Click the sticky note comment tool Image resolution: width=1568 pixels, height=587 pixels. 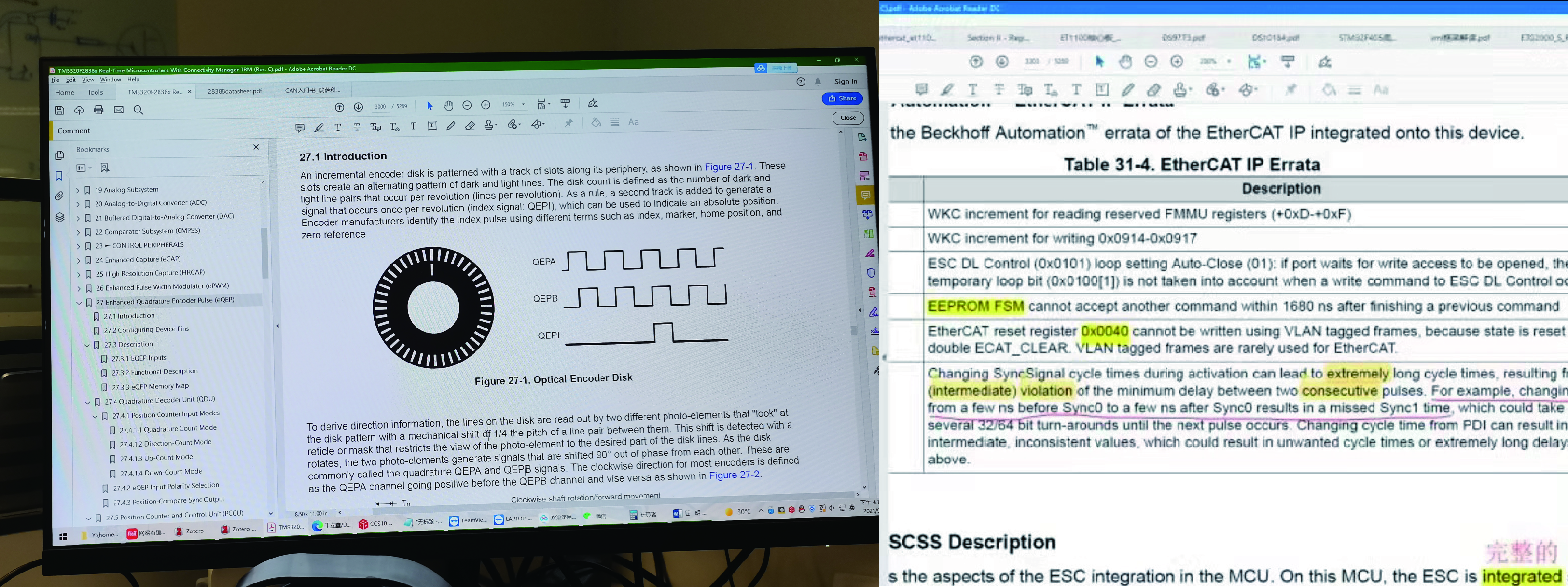[300, 127]
